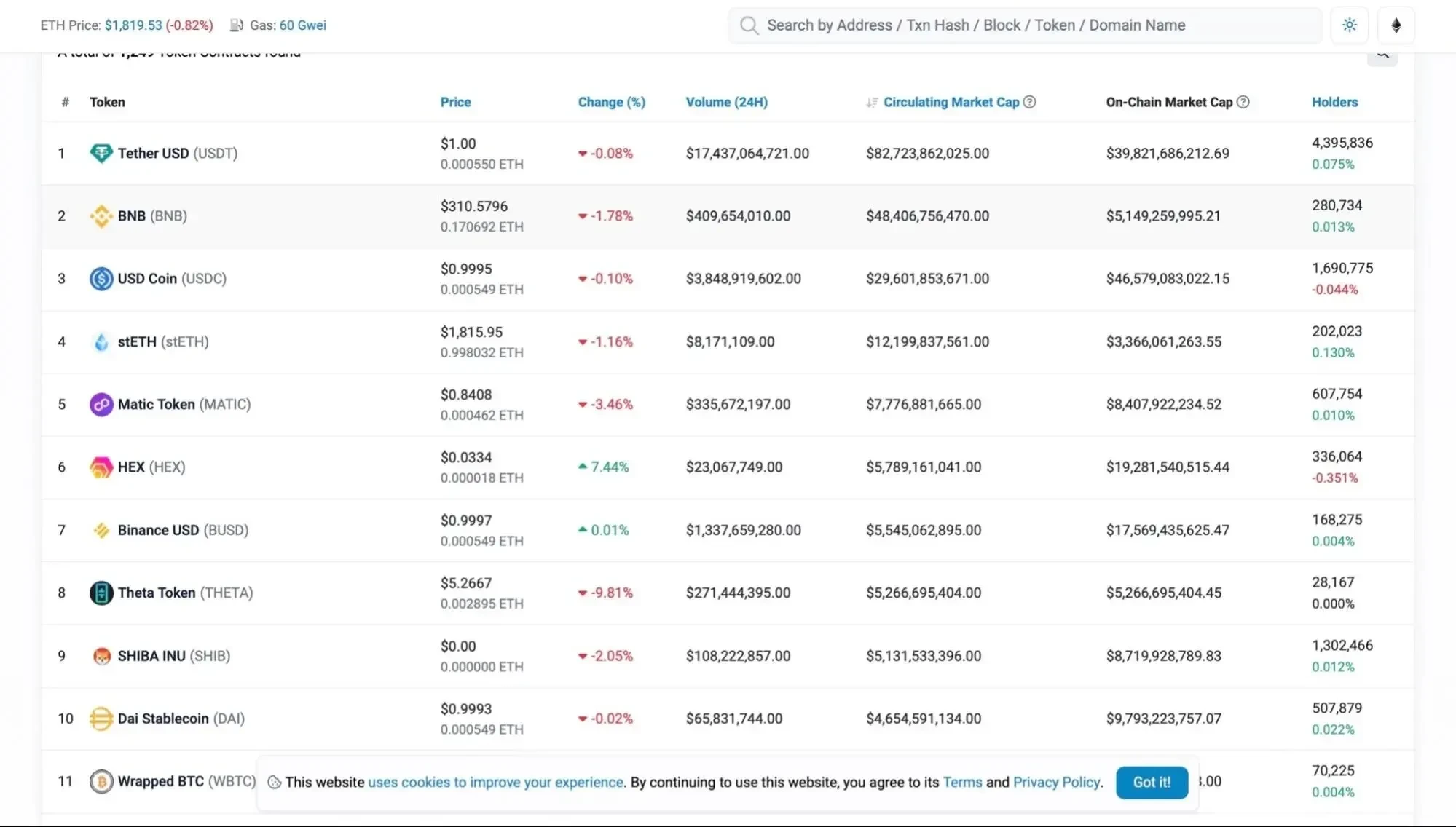The image size is (1456, 827).
Task: Open SHIBA INU (SHIB) token page
Action: pyautogui.click(x=174, y=657)
